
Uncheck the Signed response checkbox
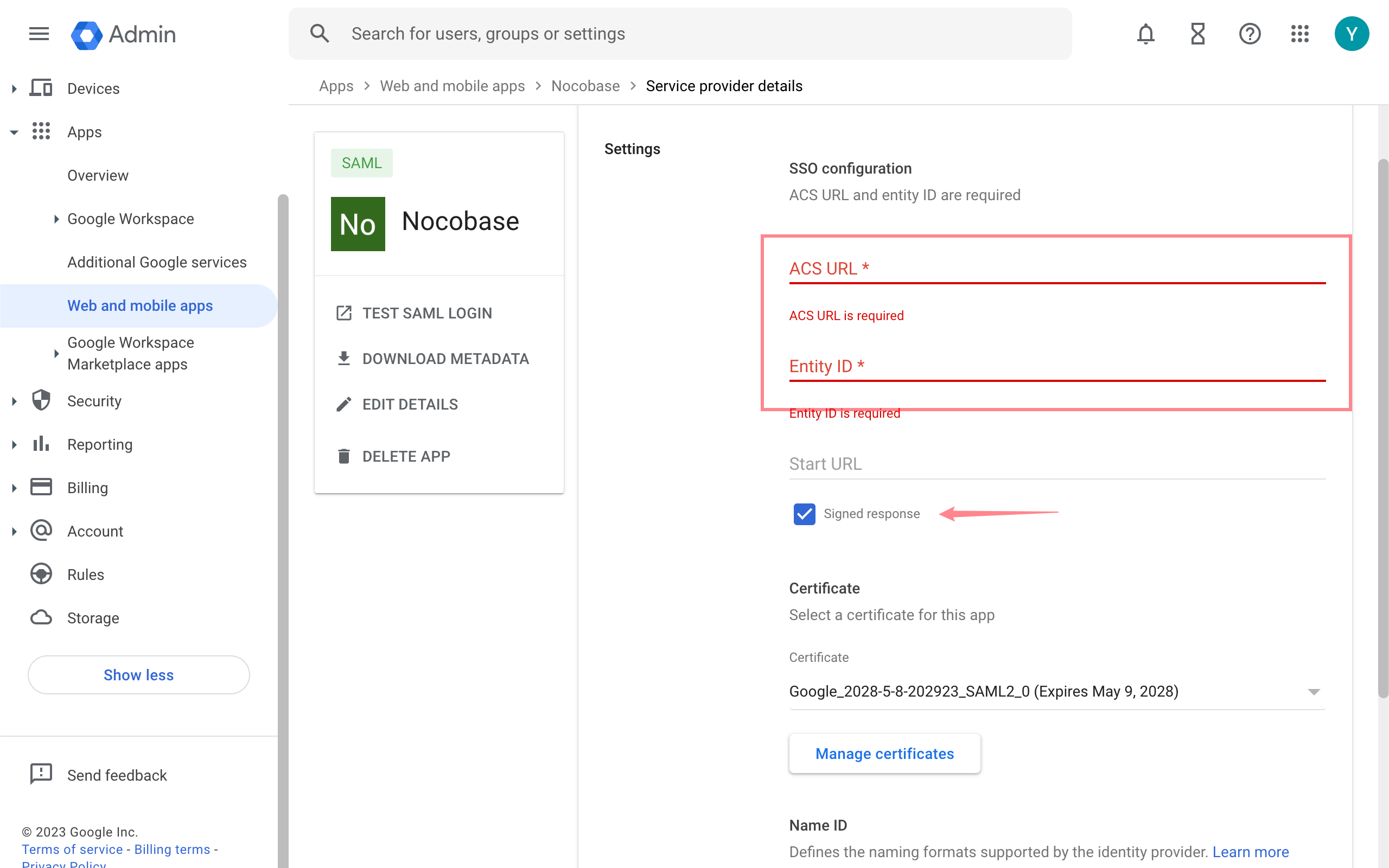coord(804,514)
